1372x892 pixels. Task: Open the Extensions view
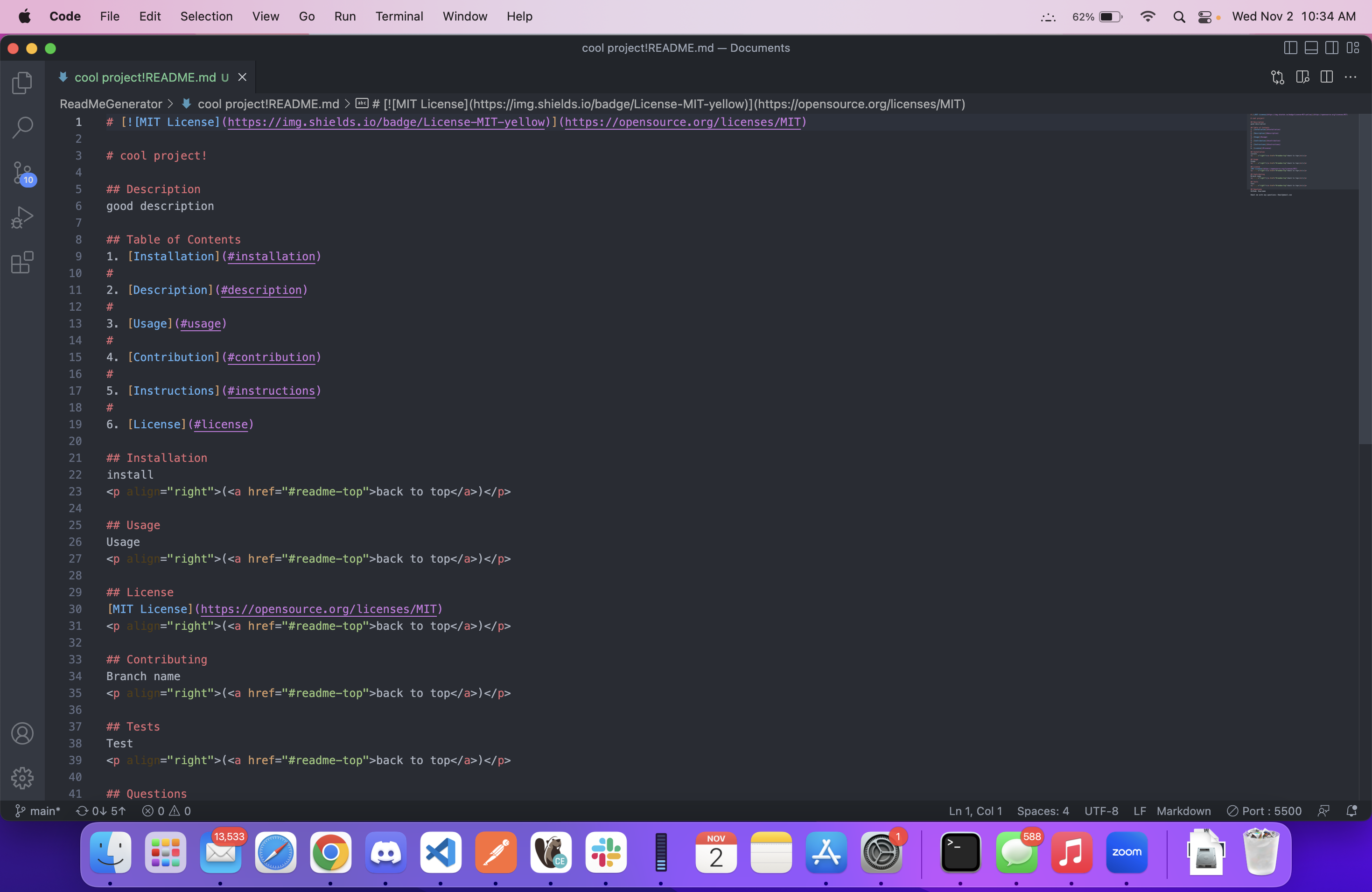22,263
